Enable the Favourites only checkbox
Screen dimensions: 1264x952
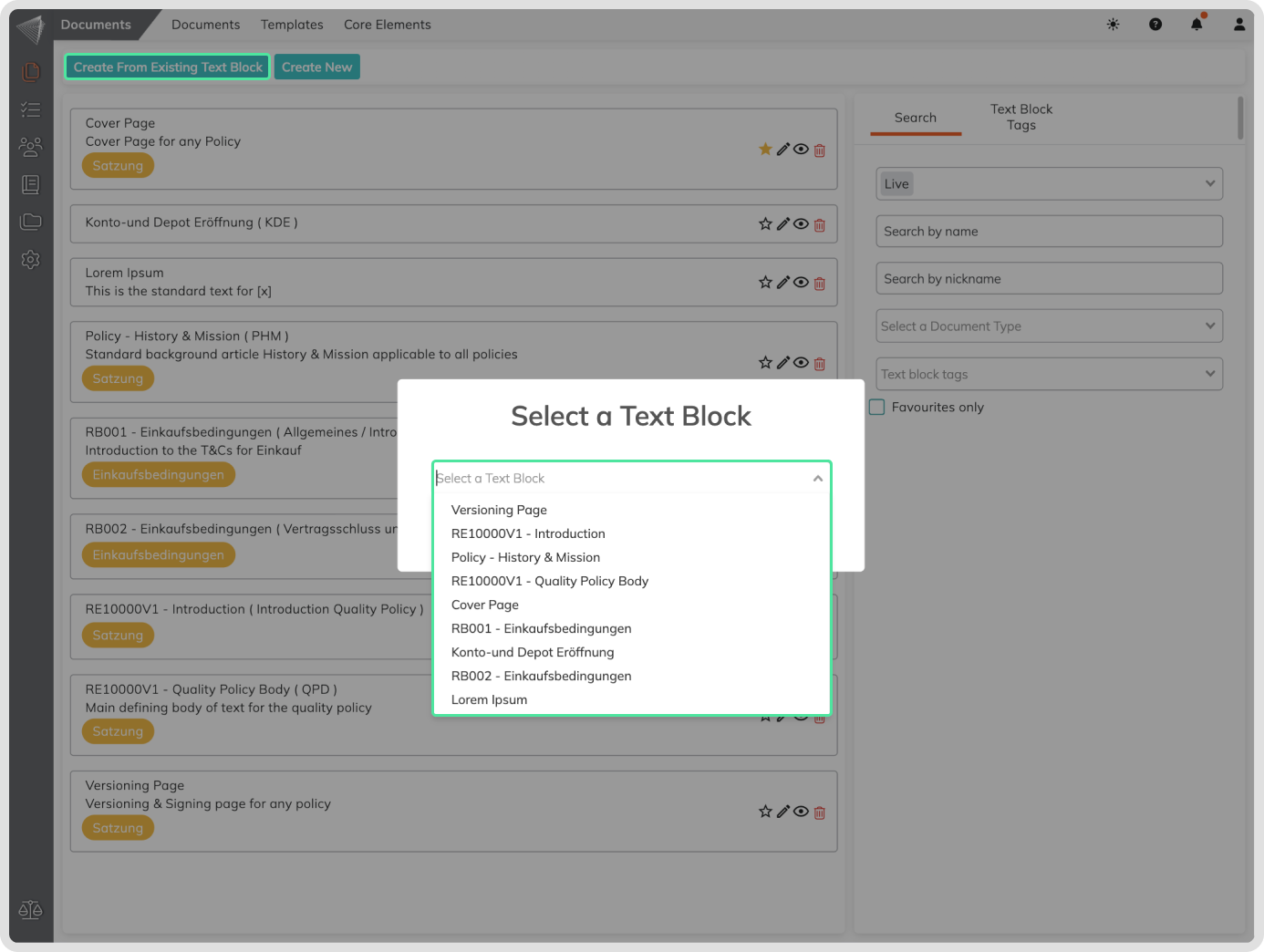coord(877,408)
